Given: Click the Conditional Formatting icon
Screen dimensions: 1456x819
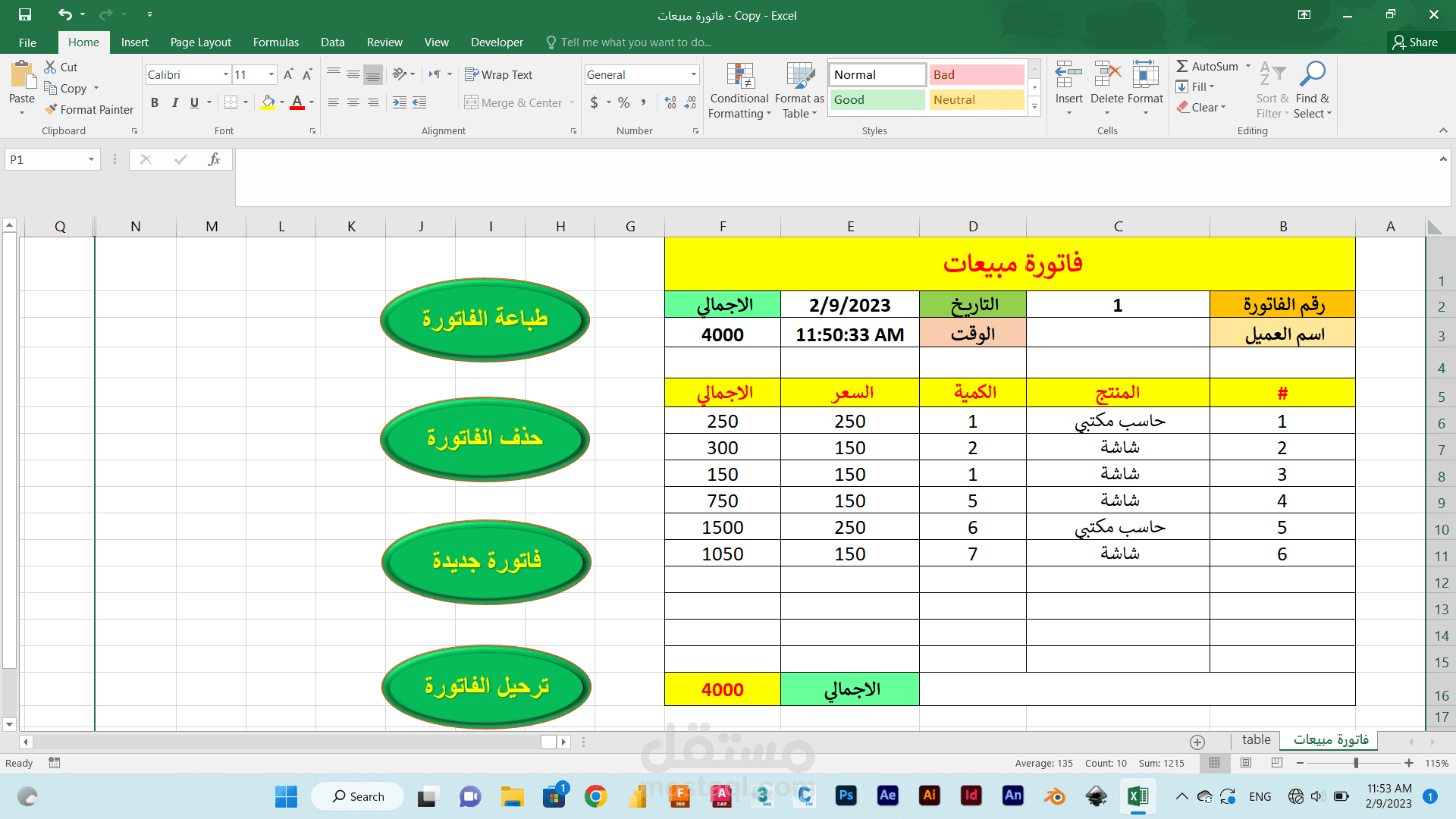Looking at the screenshot, I should (x=739, y=76).
